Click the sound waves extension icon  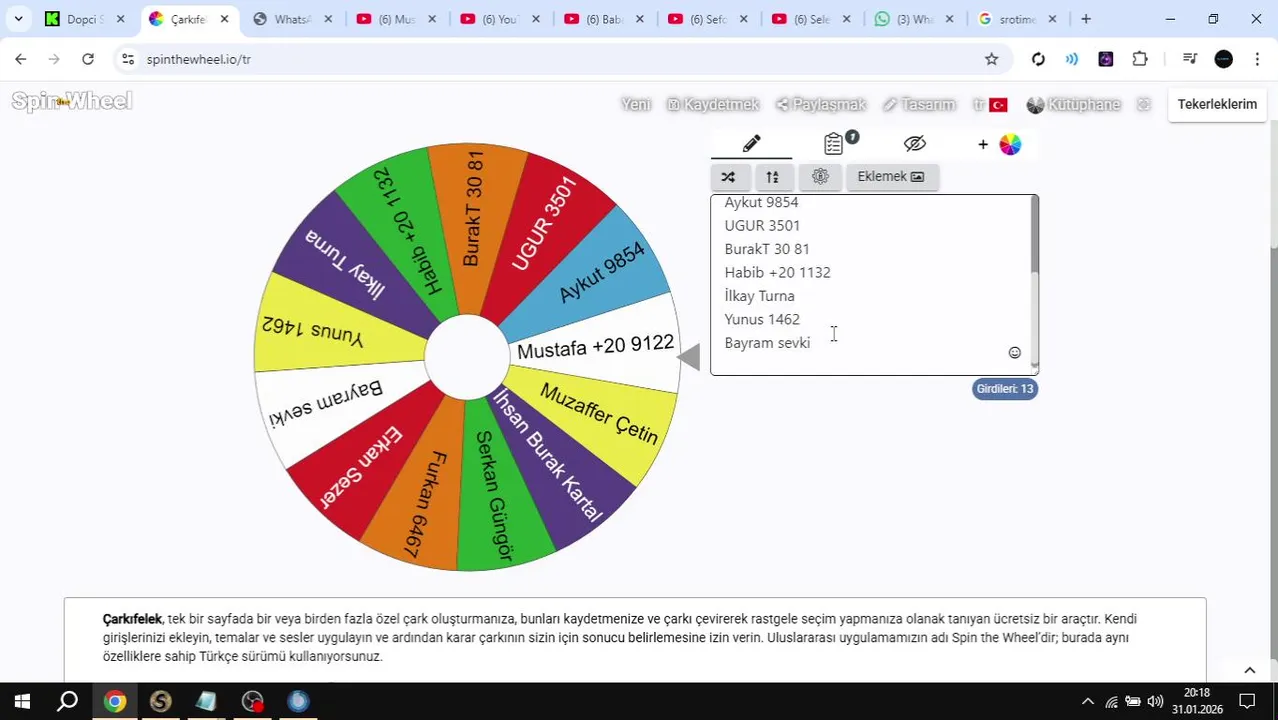click(x=1072, y=59)
